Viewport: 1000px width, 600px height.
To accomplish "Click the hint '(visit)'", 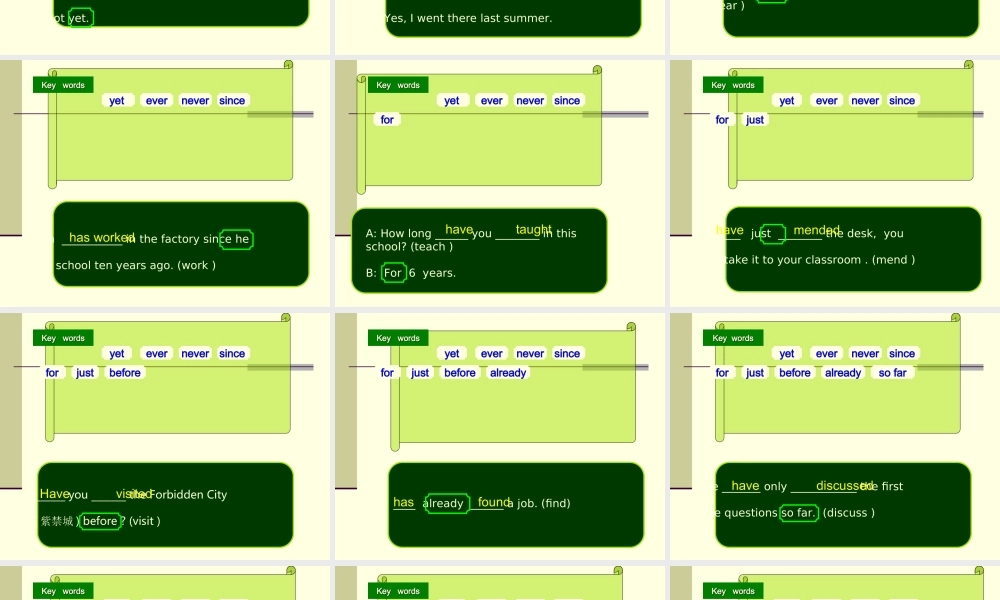I will coord(145,522).
